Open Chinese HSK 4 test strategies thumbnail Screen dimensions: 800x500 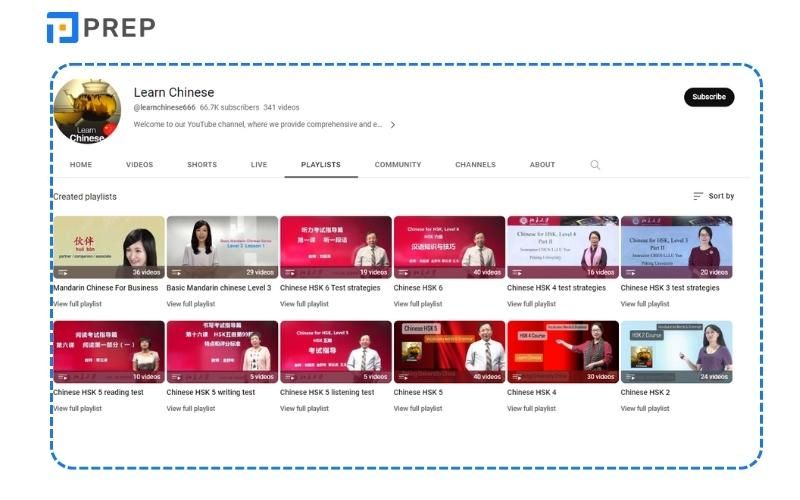click(x=563, y=247)
